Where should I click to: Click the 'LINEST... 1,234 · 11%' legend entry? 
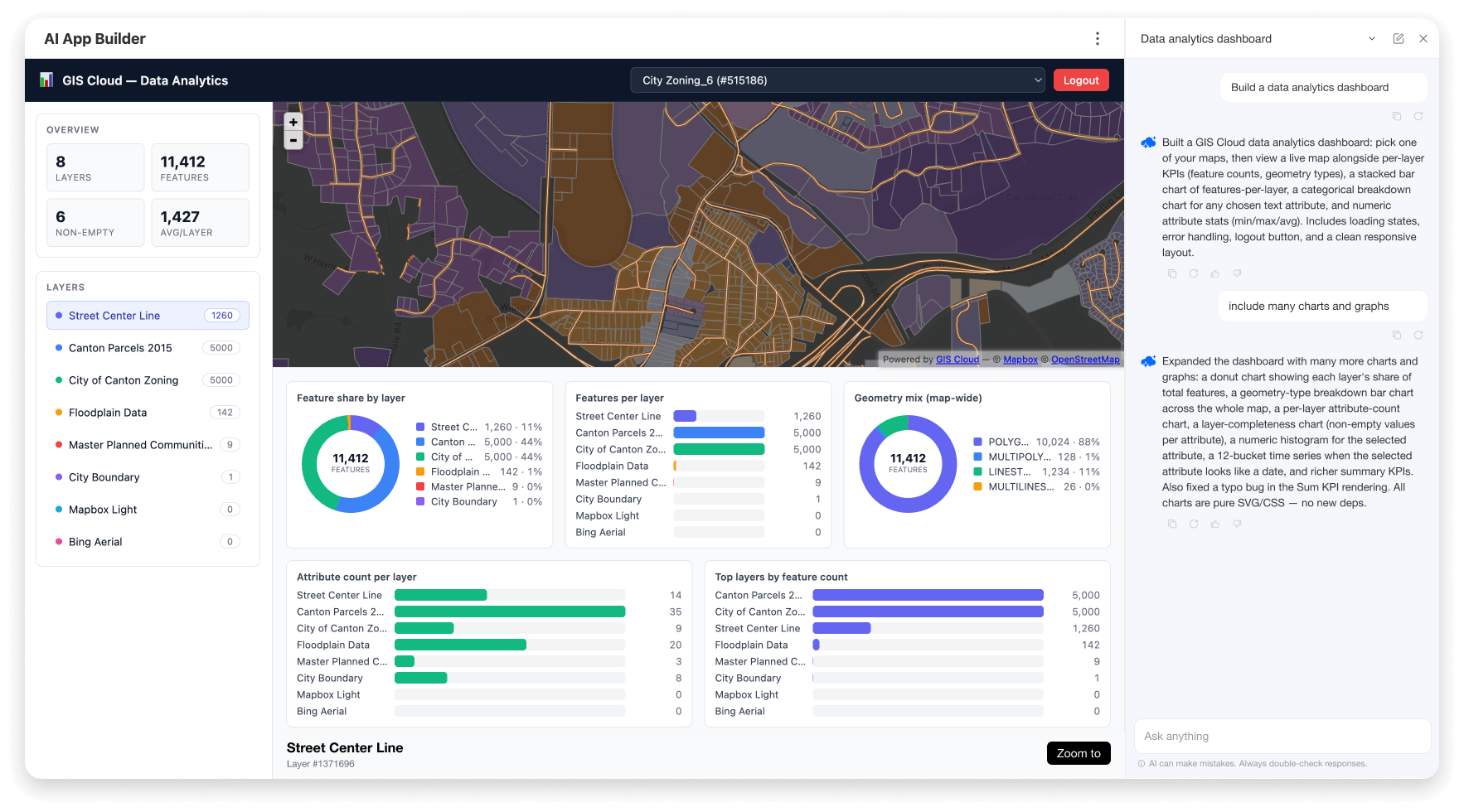[x=1036, y=472]
